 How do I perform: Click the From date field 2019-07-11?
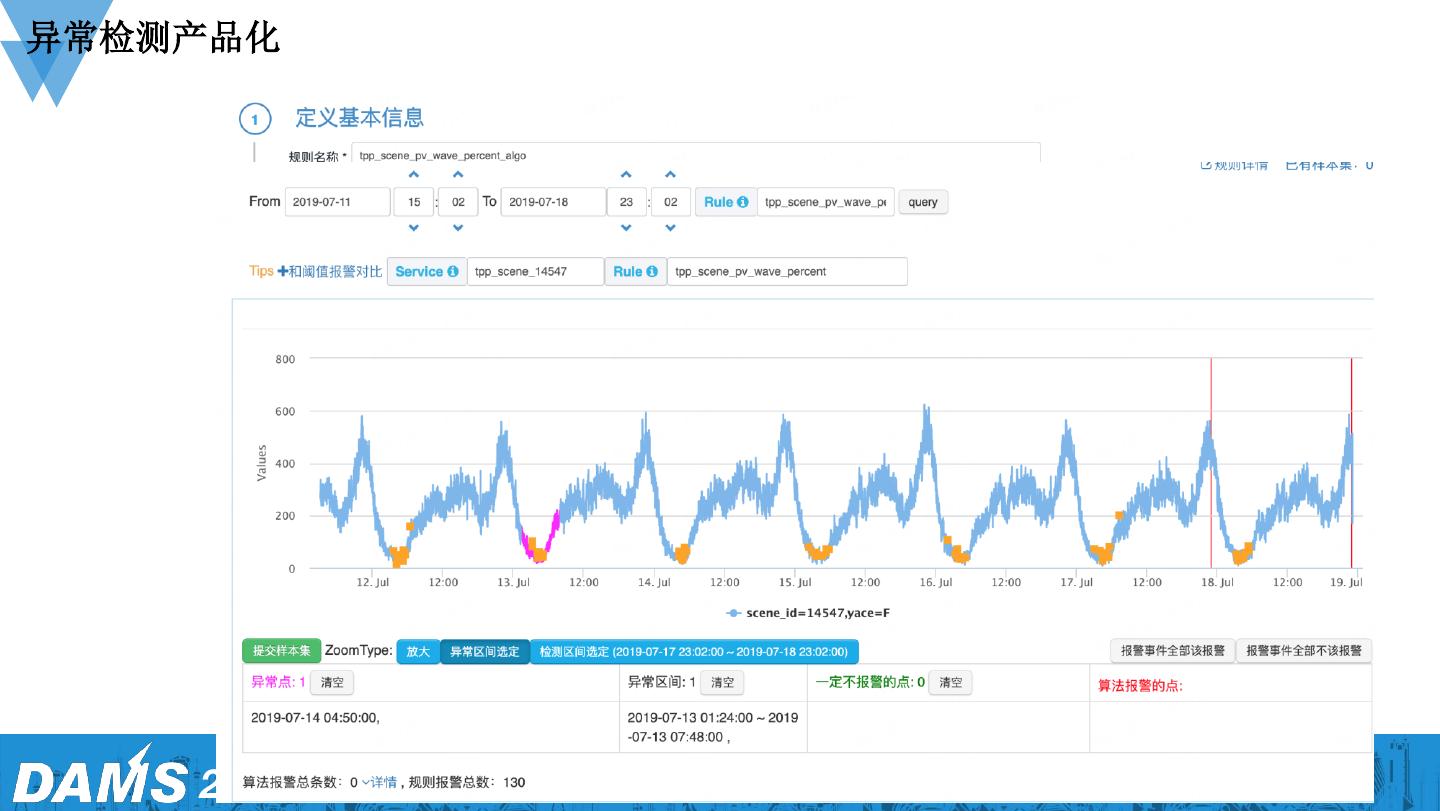click(x=337, y=202)
